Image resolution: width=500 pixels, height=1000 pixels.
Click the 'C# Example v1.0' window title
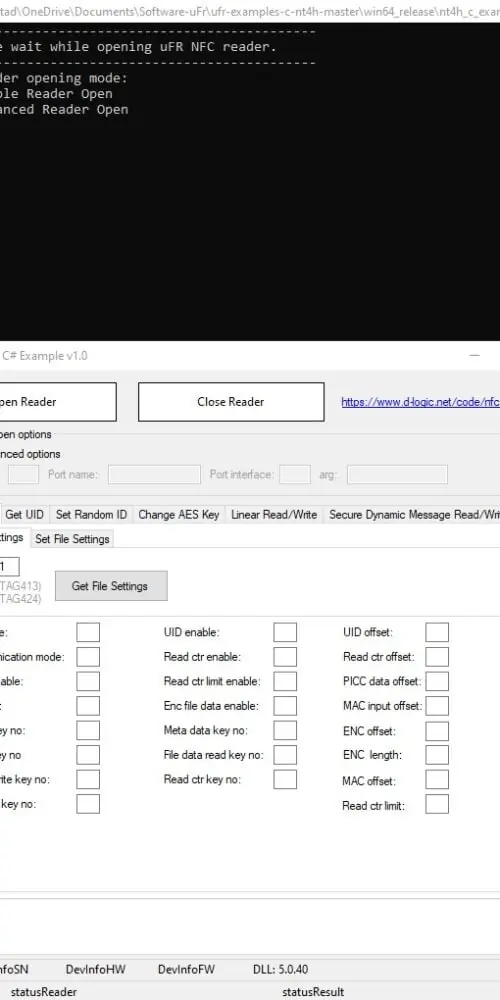click(45, 356)
